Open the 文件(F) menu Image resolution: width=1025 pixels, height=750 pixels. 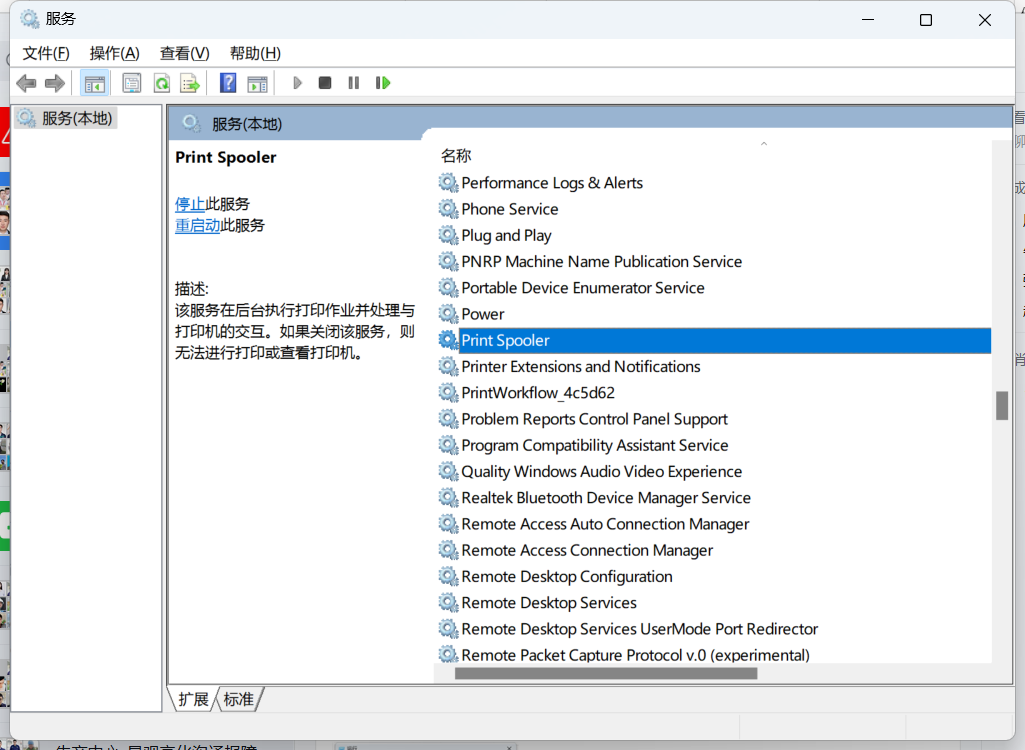click(x=46, y=53)
